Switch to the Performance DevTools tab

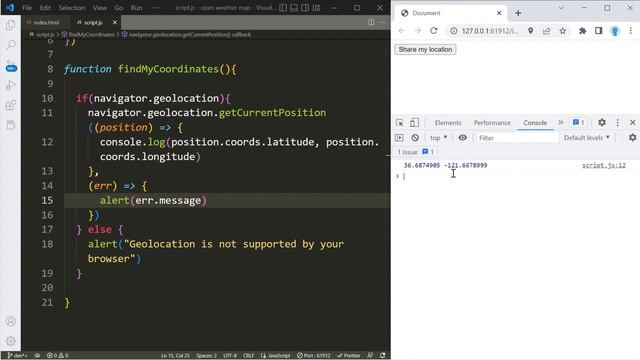point(492,123)
